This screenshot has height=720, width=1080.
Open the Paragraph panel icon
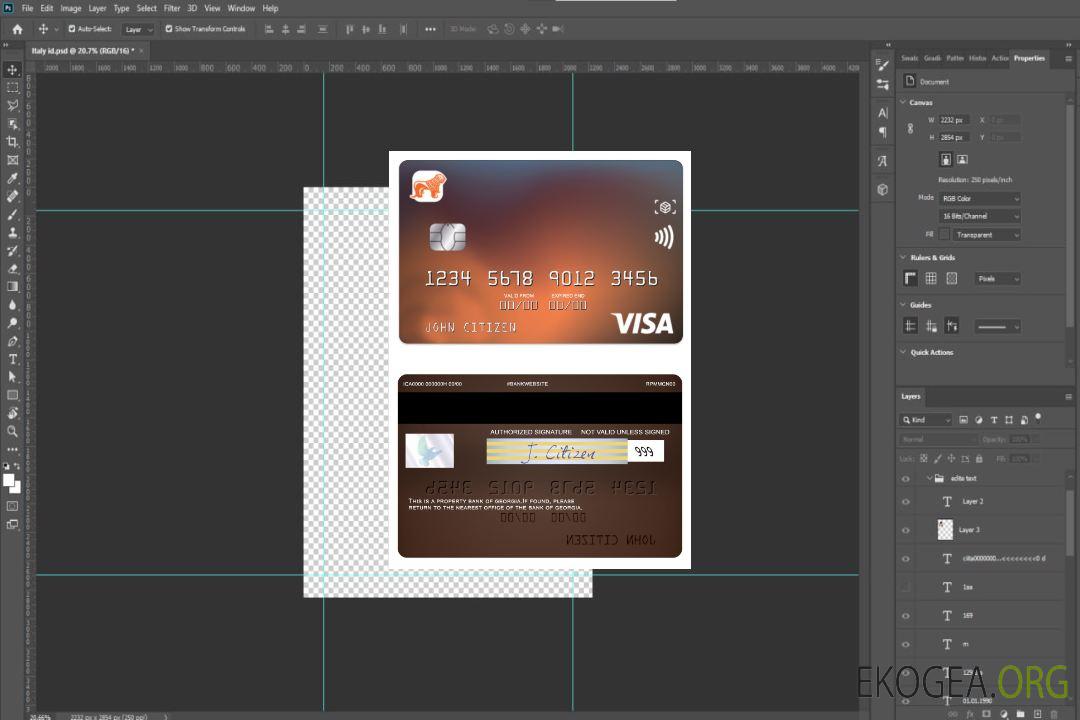click(883, 132)
